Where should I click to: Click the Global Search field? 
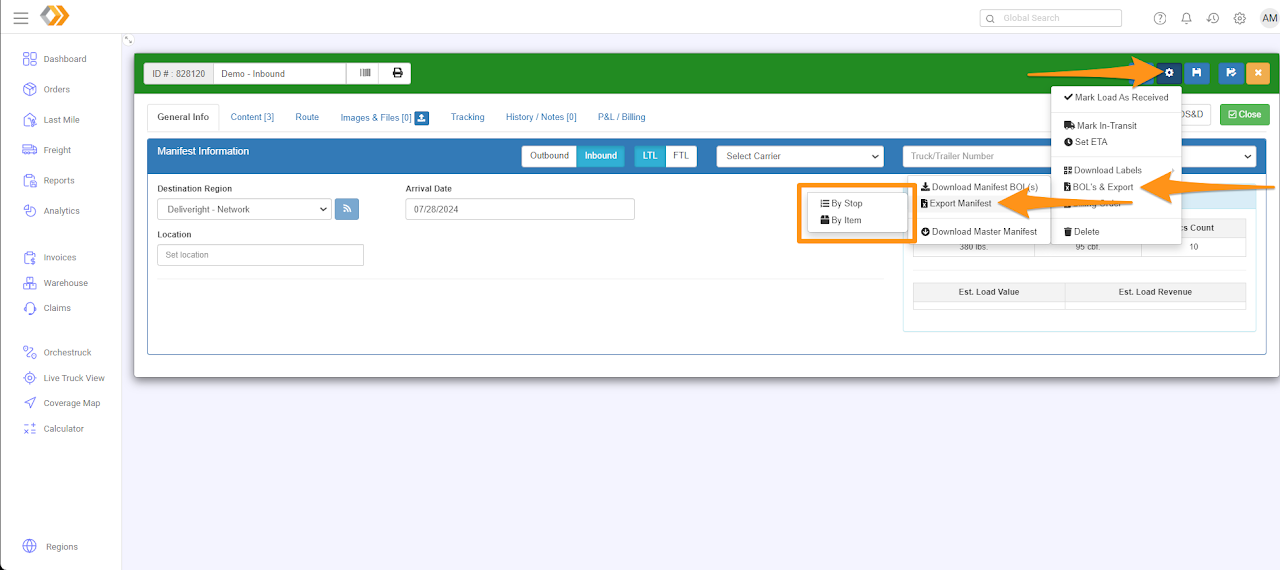click(1051, 18)
